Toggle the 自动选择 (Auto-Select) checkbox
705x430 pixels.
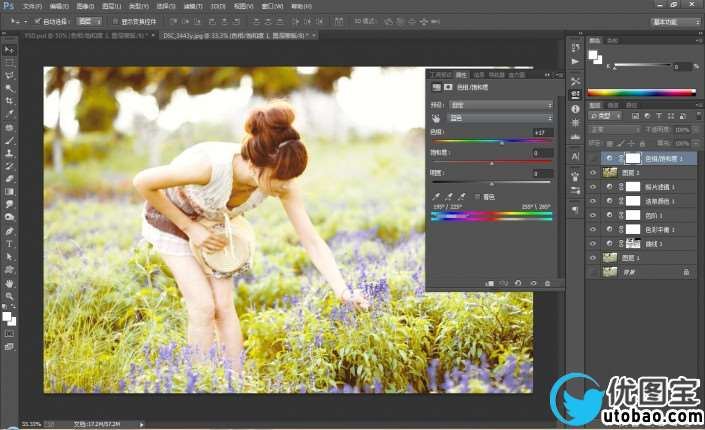(x=37, y=20)
